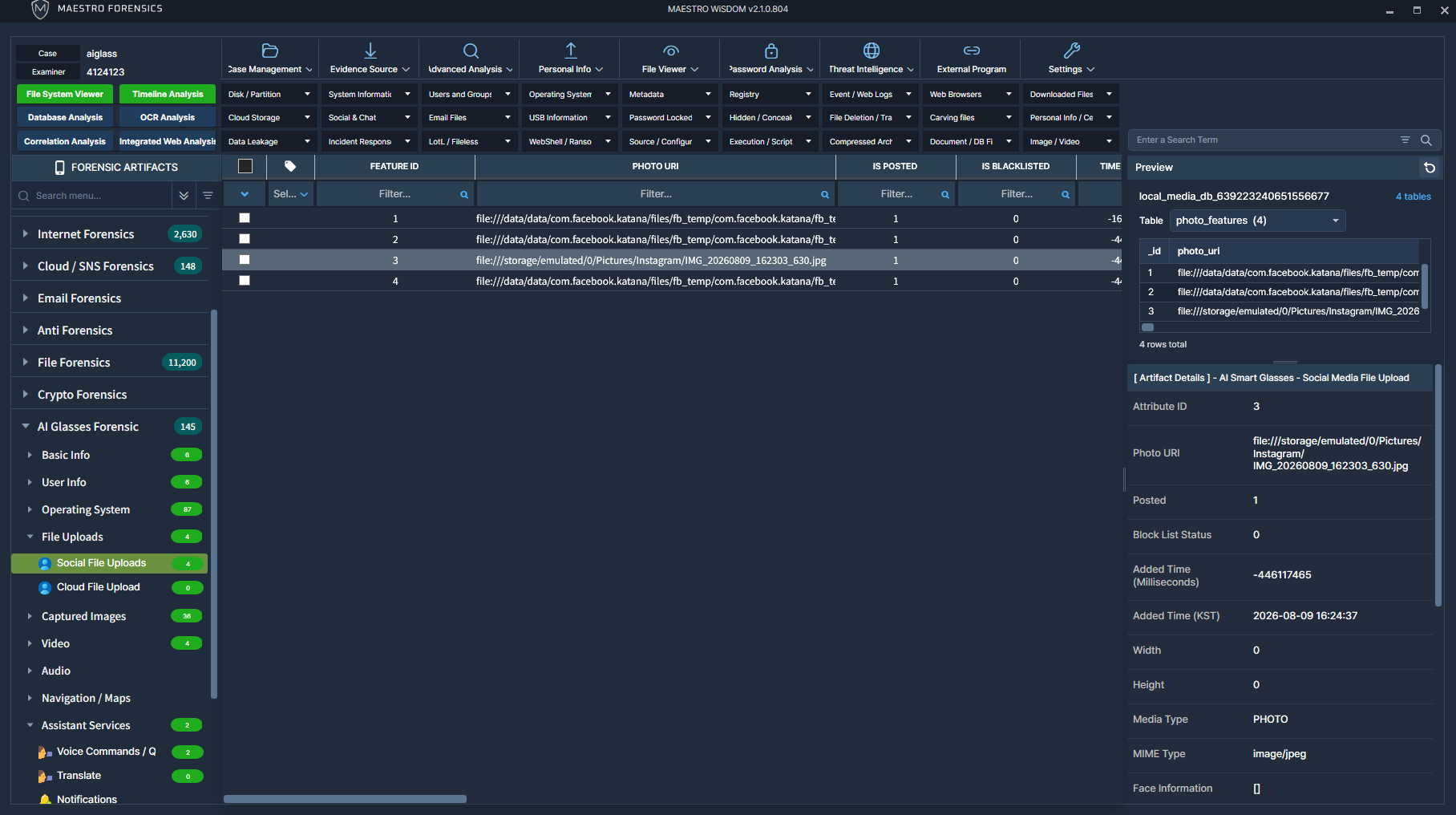Open the Sel... column dropdown
Screen dimensions: 1456x815
[x=290, y=194]
